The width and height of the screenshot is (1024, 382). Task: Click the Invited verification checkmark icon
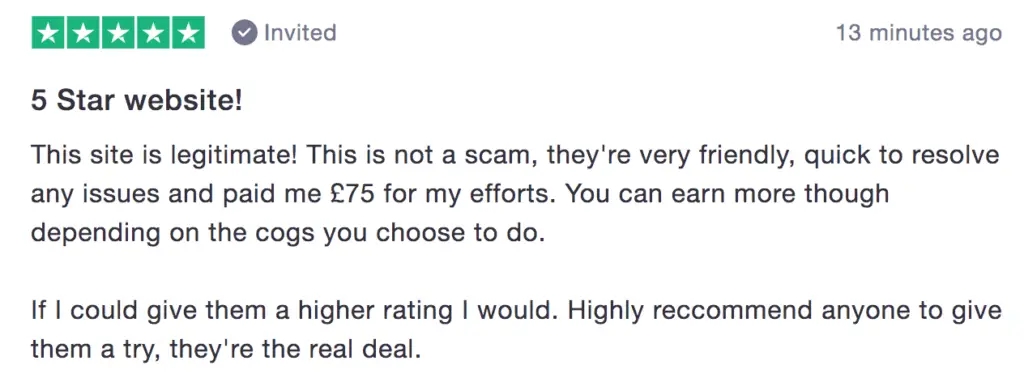pos(244,33)
